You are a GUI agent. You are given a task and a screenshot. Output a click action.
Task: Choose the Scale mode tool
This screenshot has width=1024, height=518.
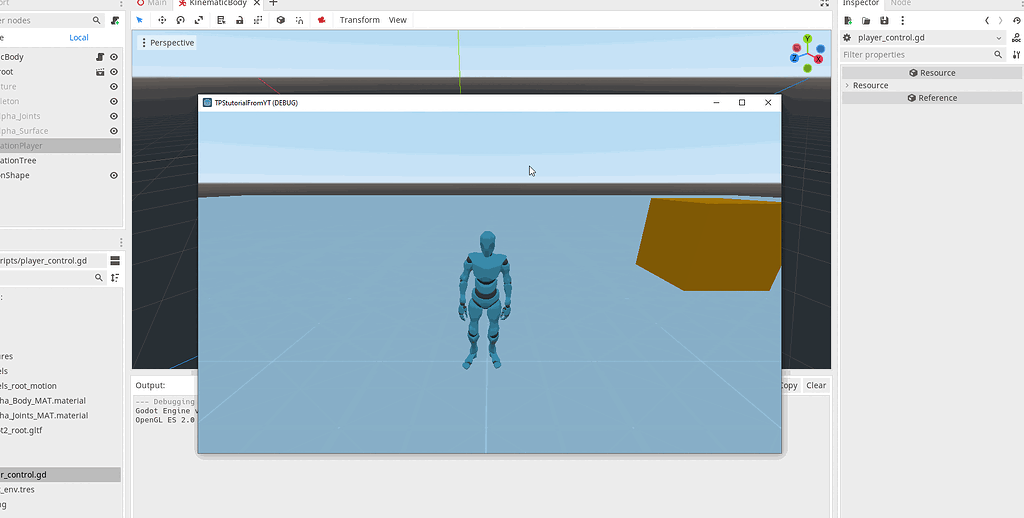coord(199,20)
